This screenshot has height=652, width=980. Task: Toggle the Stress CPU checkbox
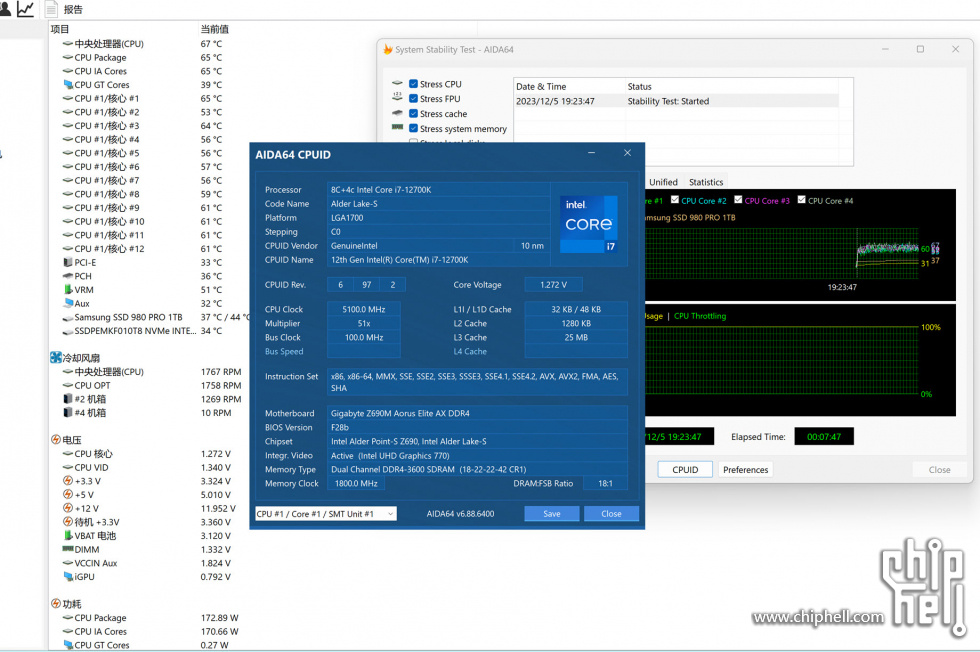(x=413, y=84)
